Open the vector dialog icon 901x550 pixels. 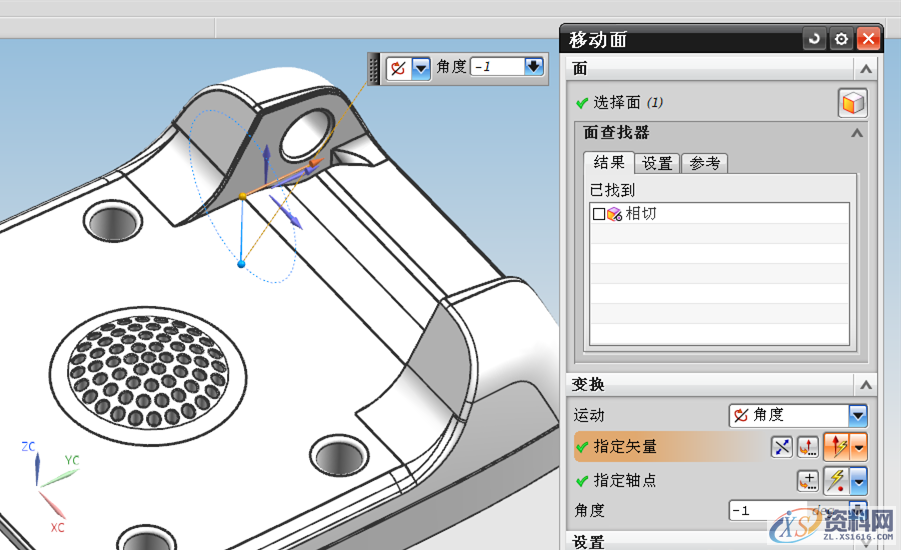pyautogui.click(x=807, y=447)
